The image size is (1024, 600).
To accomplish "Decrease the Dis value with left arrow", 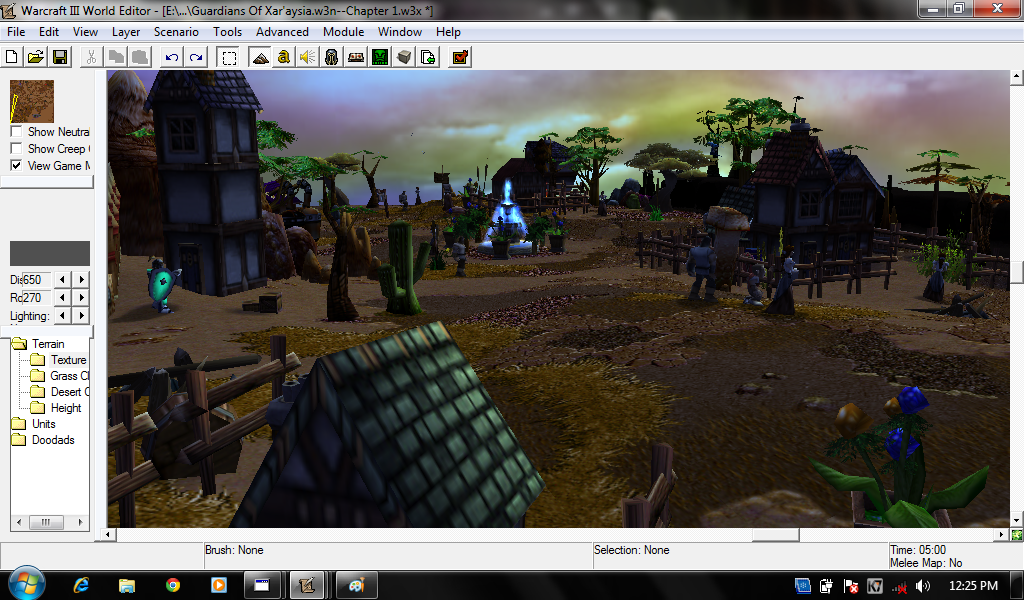I will click(62, 279).
